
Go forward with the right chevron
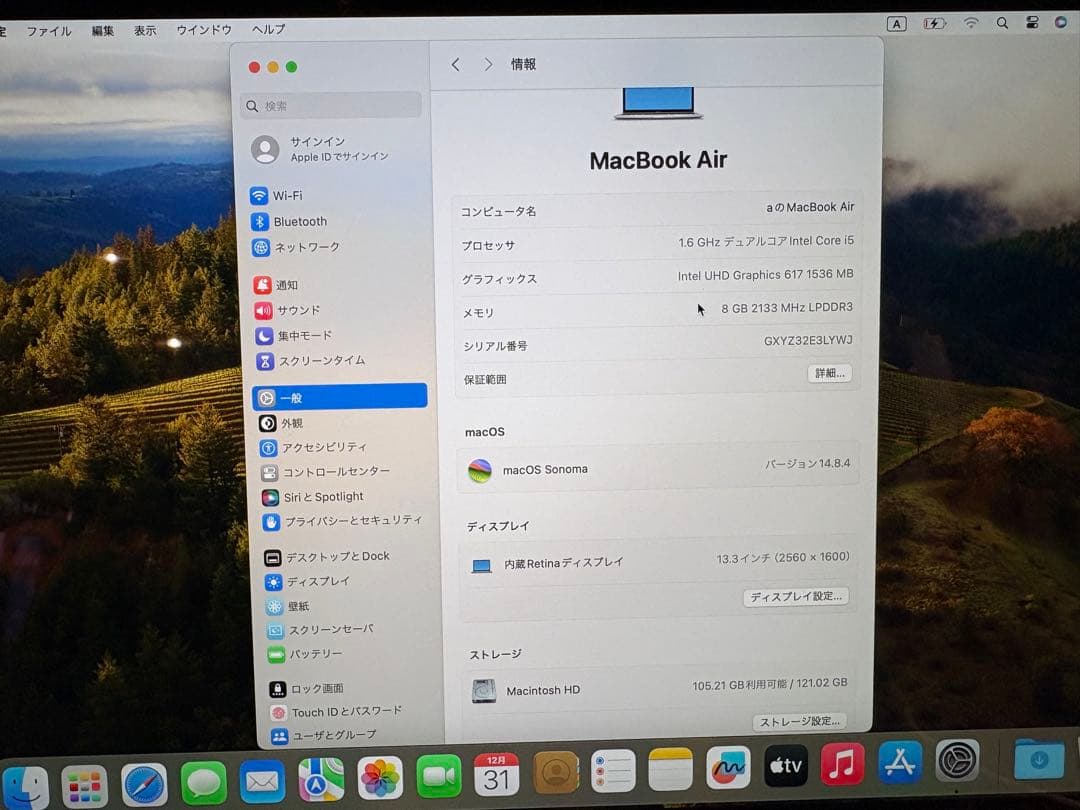[488, 65]
